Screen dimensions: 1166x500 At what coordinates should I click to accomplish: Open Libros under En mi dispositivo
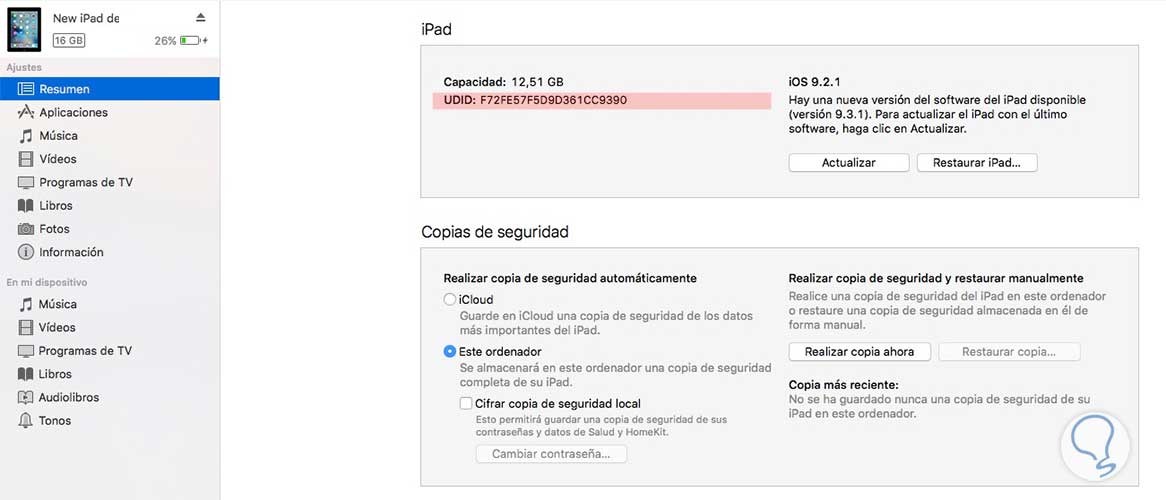55,374
